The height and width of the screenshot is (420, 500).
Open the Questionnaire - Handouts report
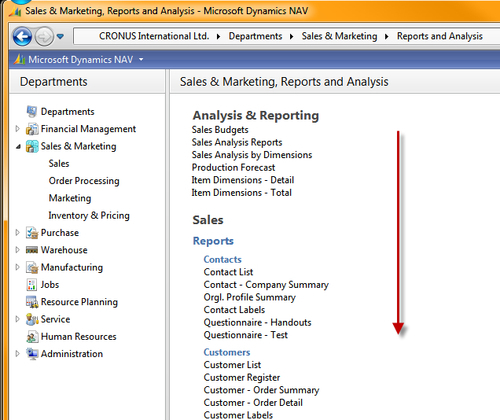(257, 323)
